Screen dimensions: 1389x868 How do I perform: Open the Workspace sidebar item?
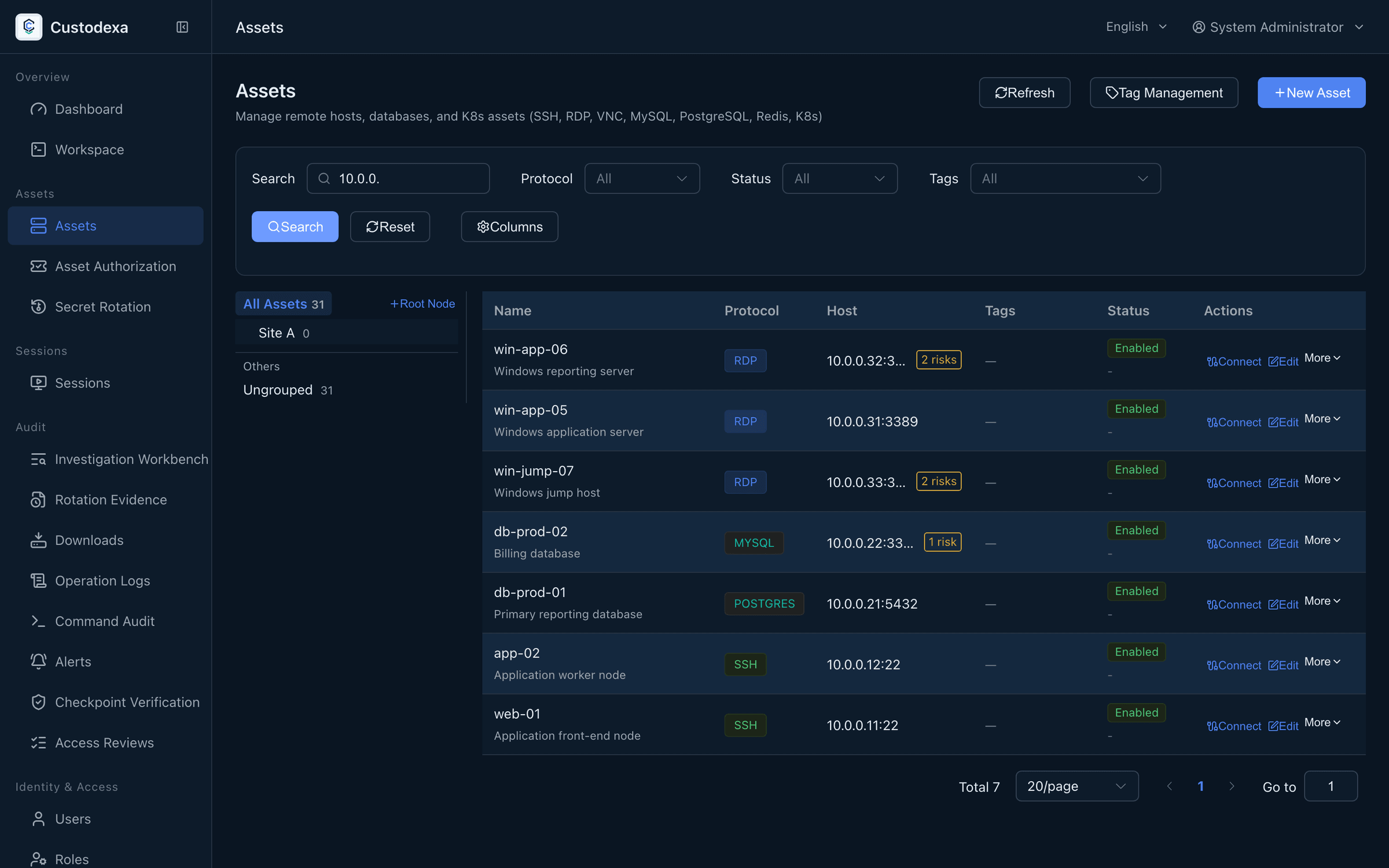tap(105, 149)
